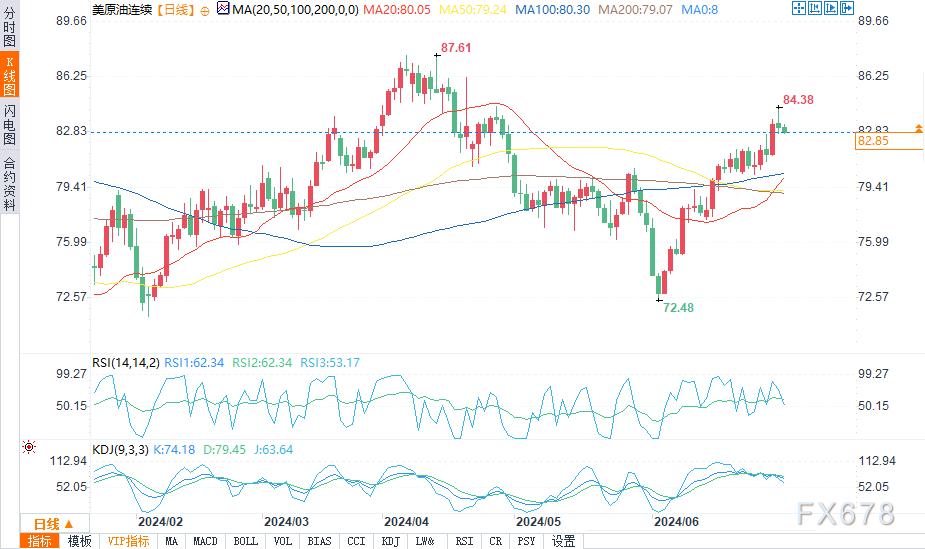Switch to the 模板 bottom tab
The image size is (925, 549).
[79, 541]
